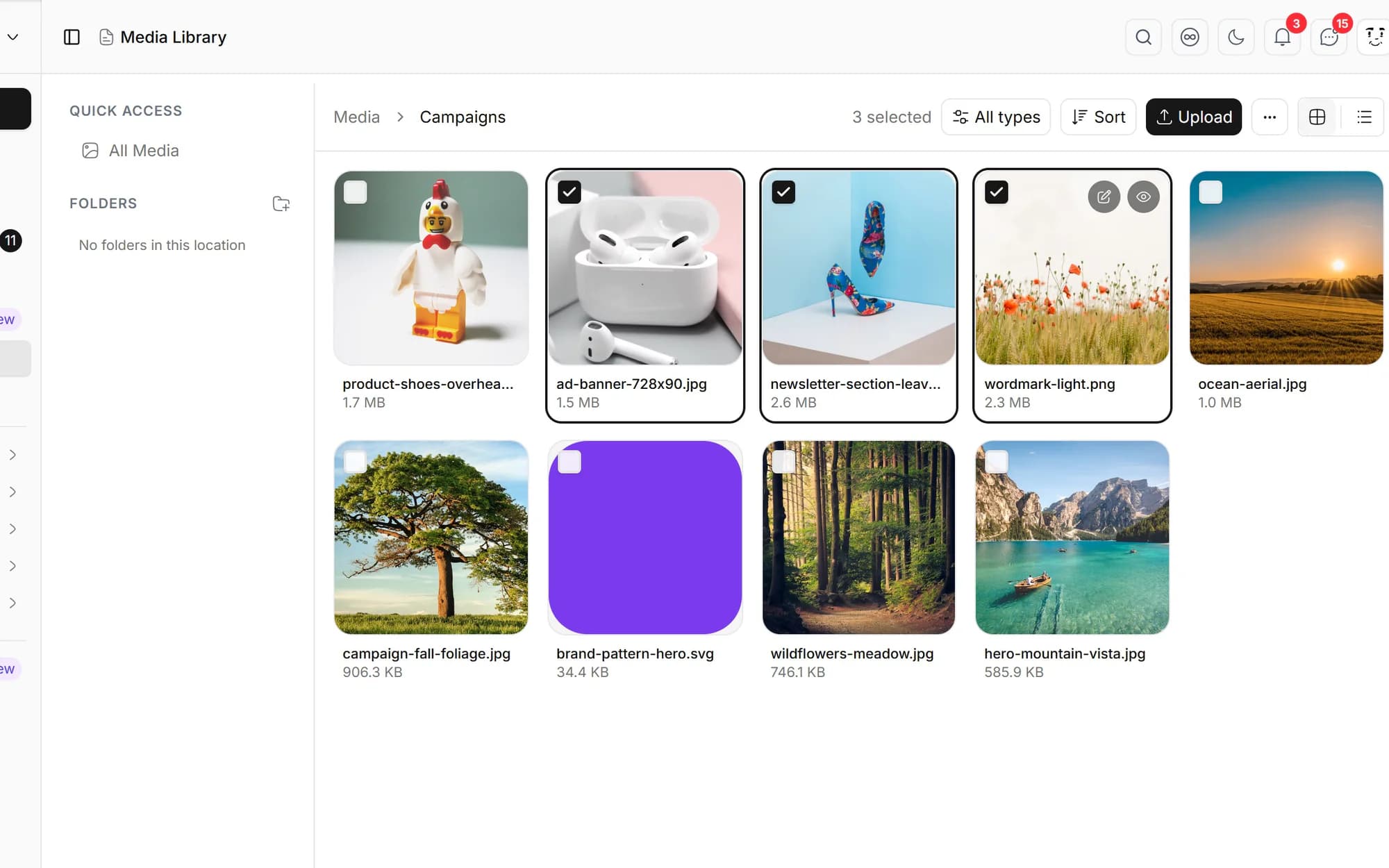1389x868 pixels.
Task: Click the infinity-glasses icon in header
Action: click(x=1190, y=37)
